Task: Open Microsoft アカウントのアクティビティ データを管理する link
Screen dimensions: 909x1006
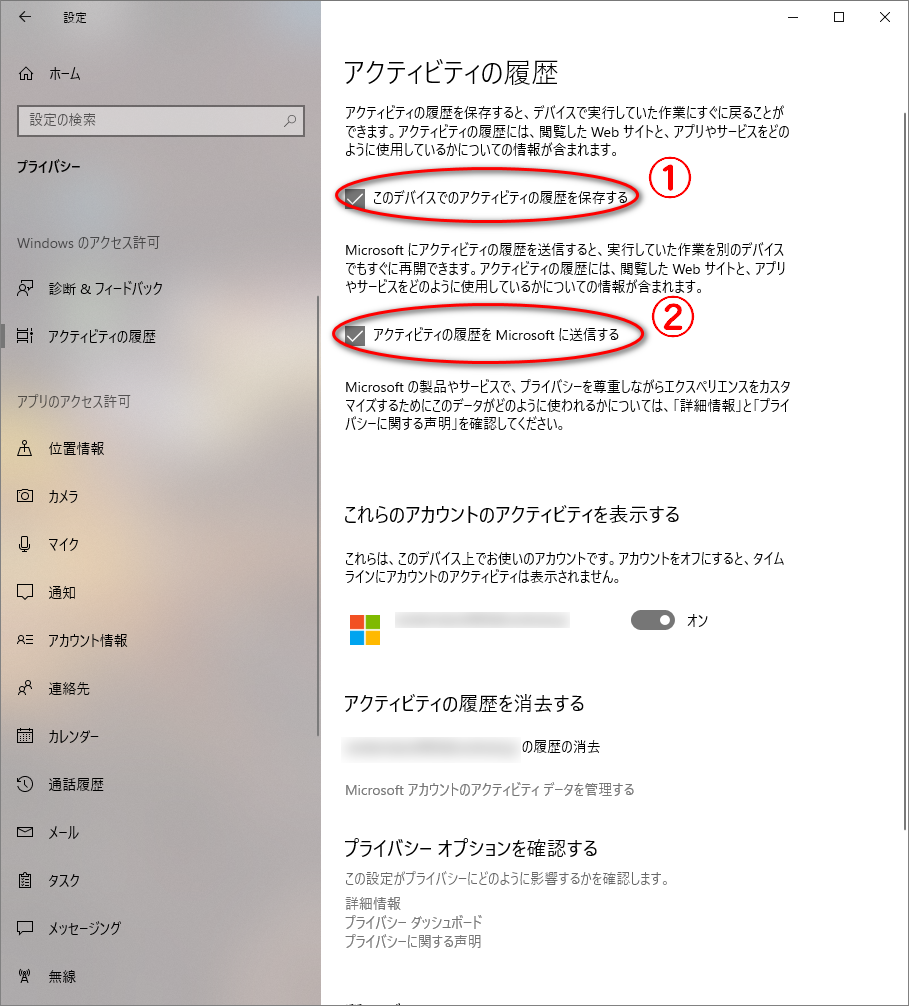Action: (489, 790)
